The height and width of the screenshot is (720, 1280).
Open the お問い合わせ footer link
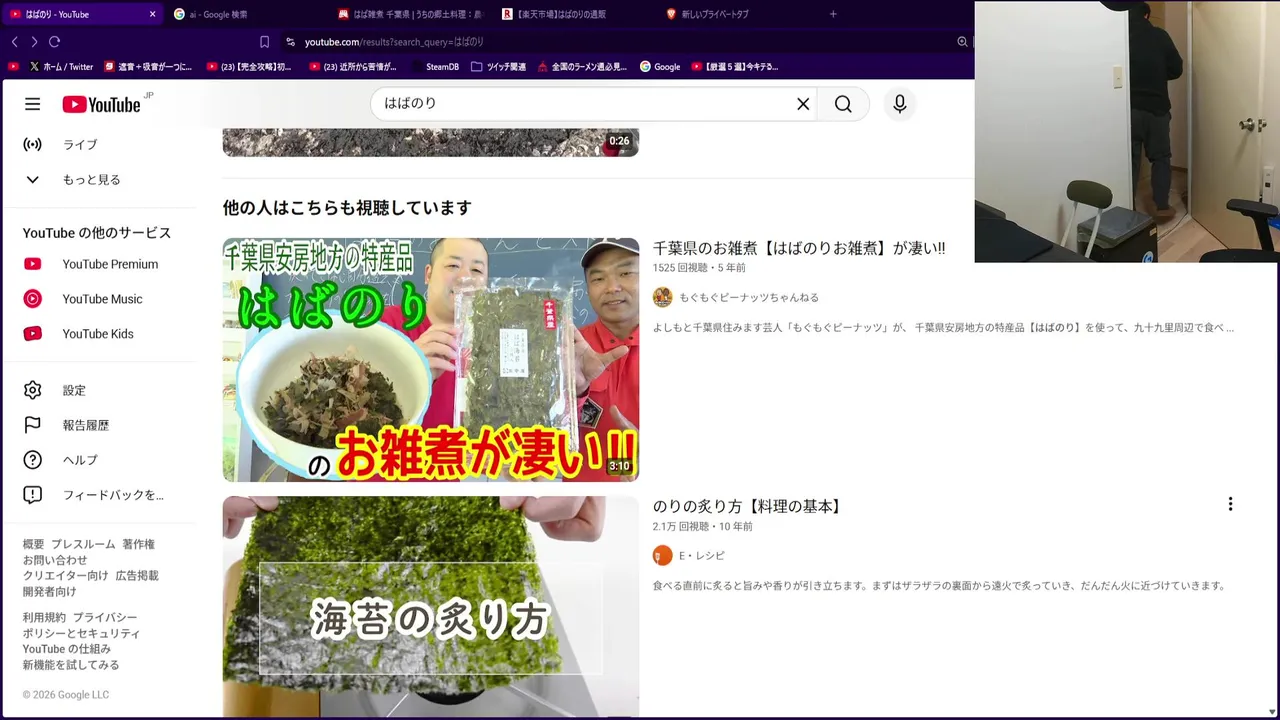(55, 560)
